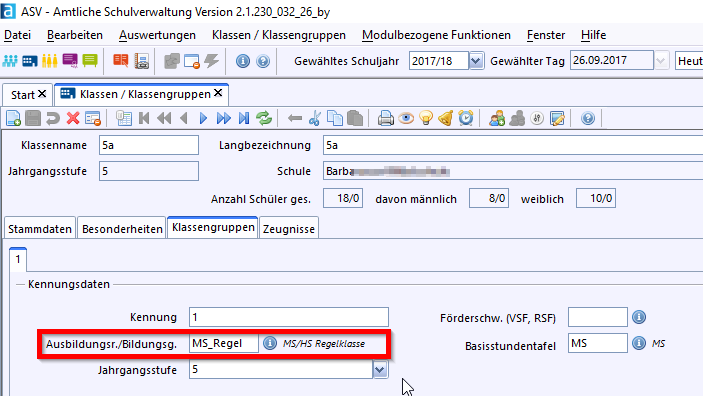Image resolution: width=703 pixels, height=396 pixels.
Task: Click the form with red minus icon
Action: click(93, 118)
